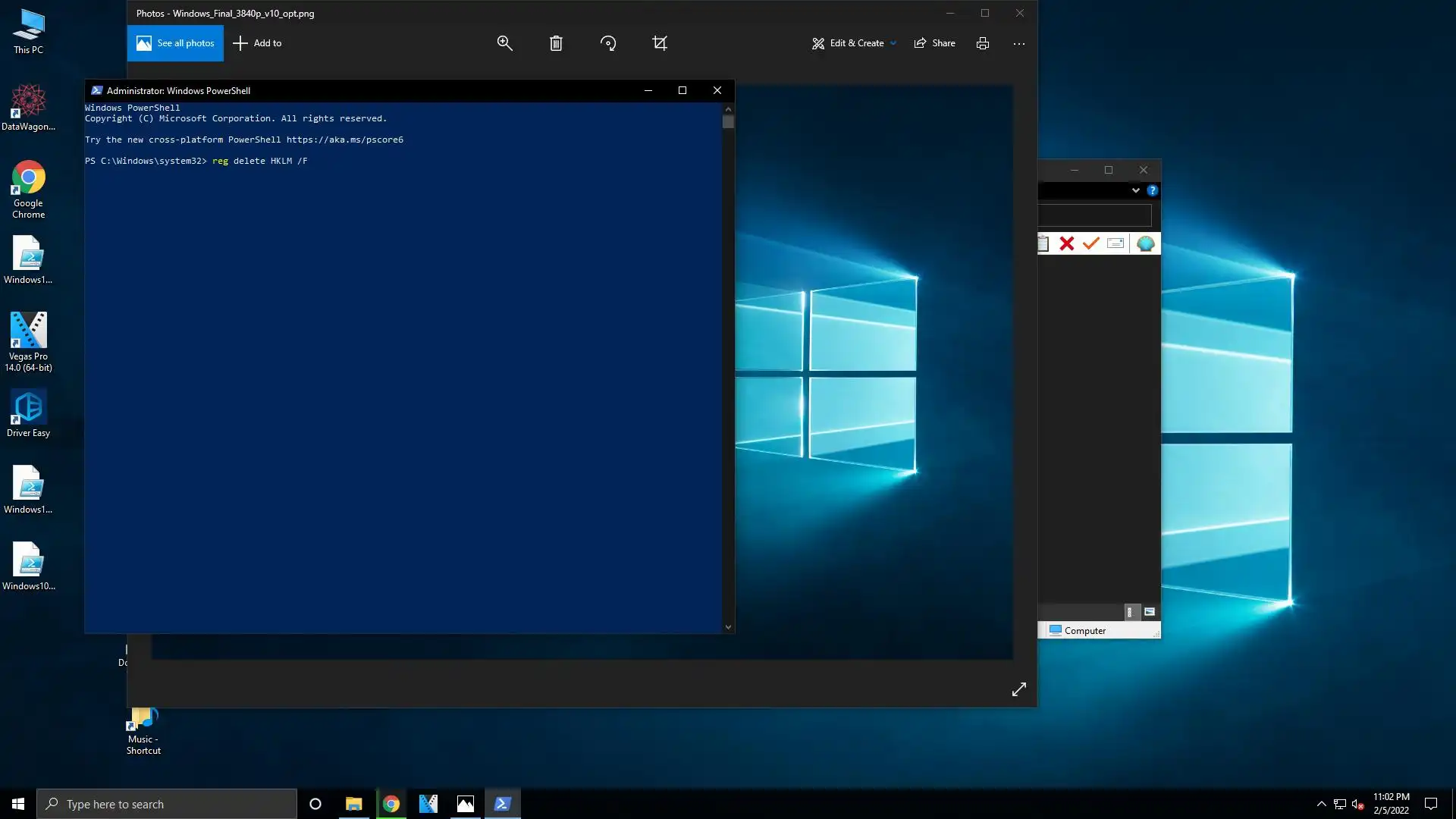Click the PowerShell window scrollbar thumb

728,122
